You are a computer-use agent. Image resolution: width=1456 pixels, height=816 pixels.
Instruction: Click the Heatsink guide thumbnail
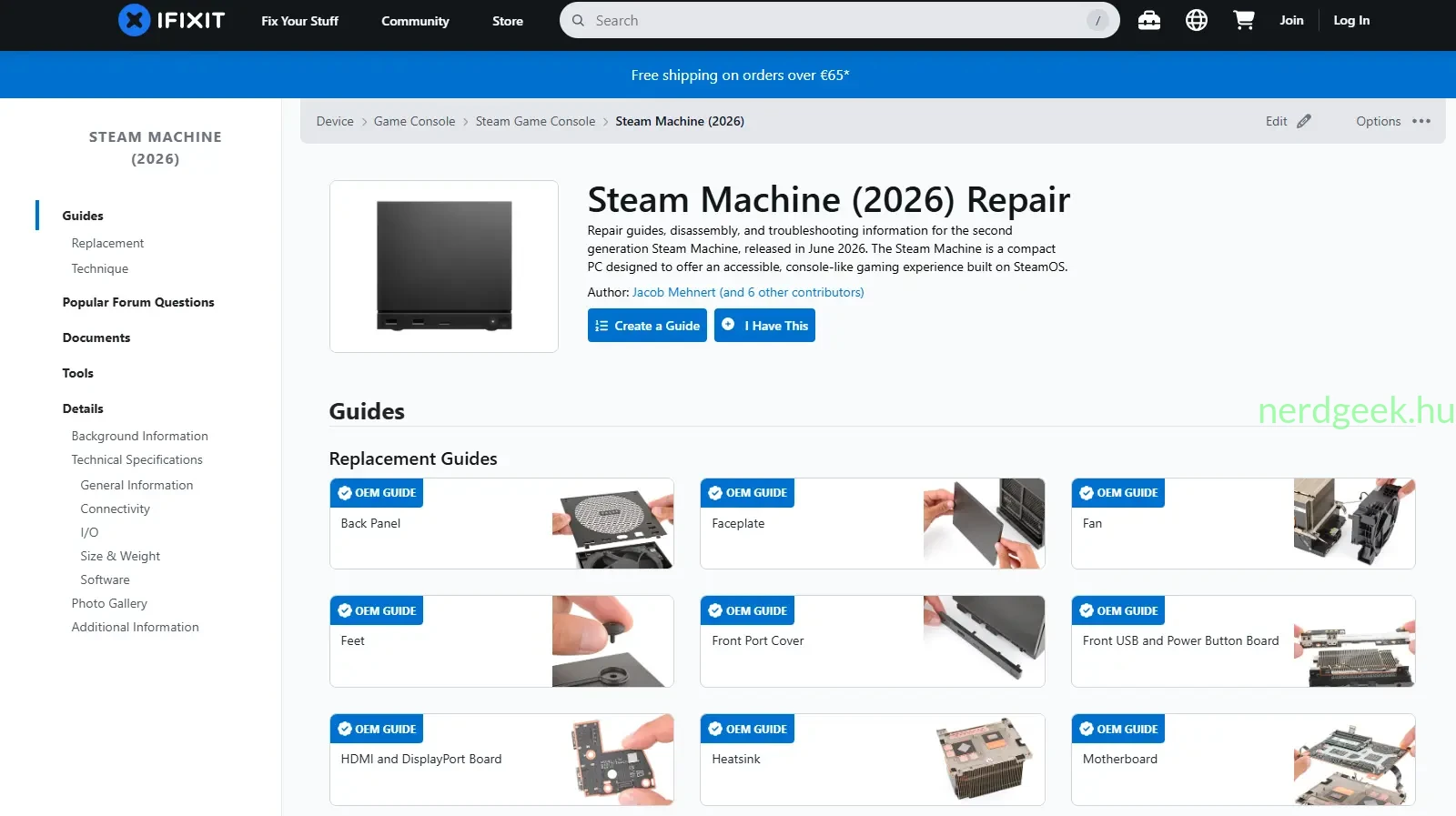(x=984, y=760)
